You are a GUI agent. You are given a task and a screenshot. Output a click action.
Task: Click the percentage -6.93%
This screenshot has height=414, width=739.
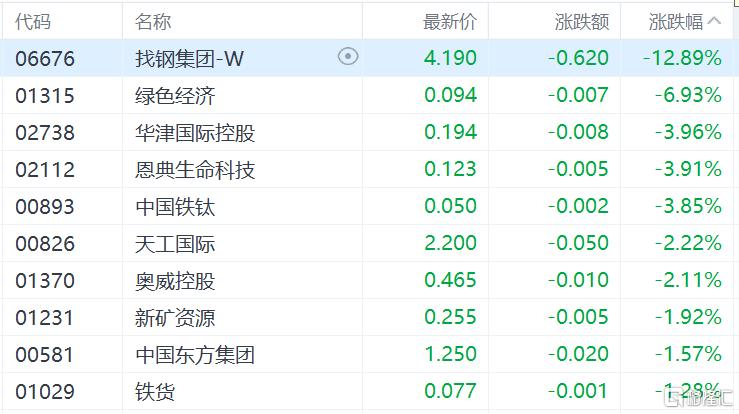point(689,95)
